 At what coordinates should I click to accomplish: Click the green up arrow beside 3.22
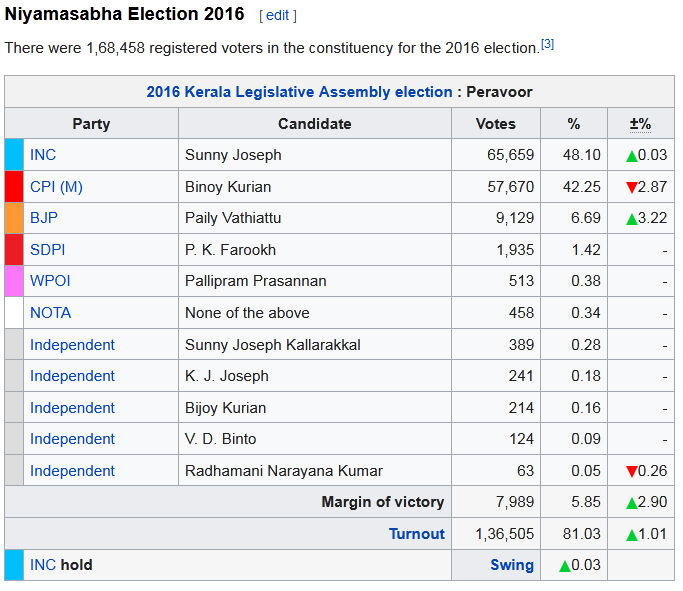pos(632,219)
